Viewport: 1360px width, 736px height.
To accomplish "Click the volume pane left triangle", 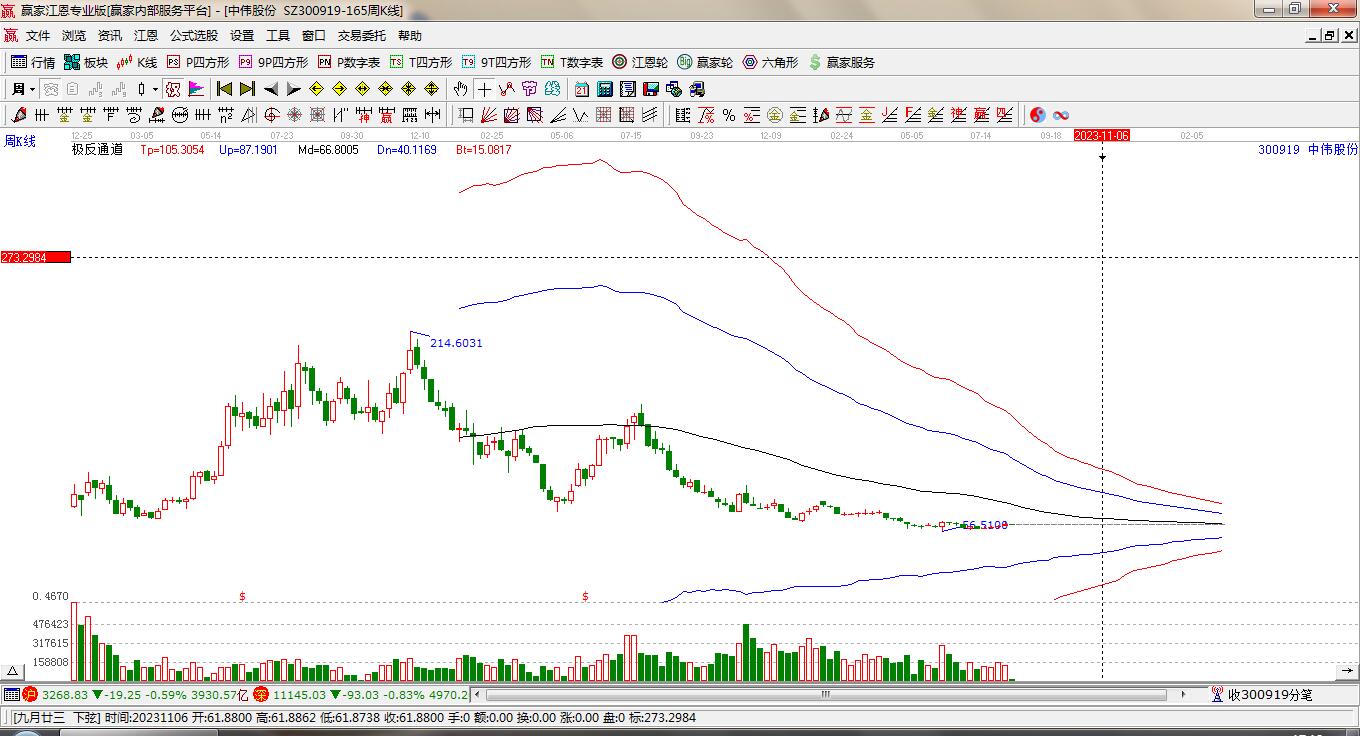I will 13,672.
